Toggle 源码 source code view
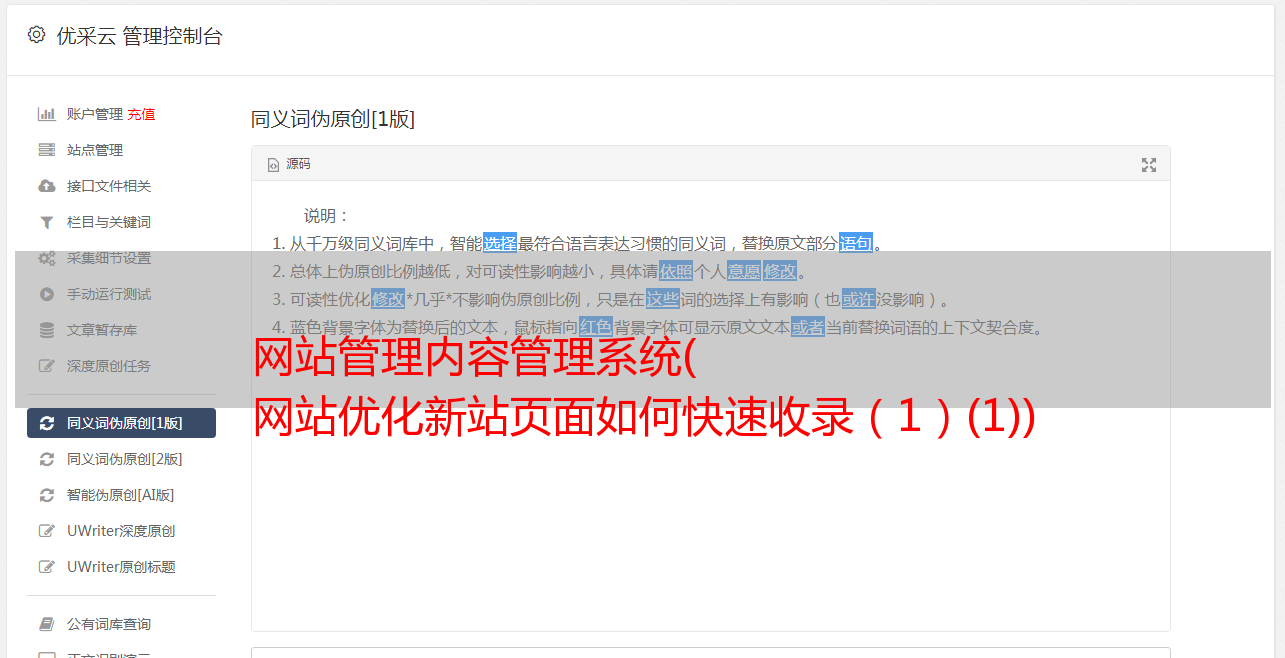The image size is (1285, 658). (x=289, y=164)
